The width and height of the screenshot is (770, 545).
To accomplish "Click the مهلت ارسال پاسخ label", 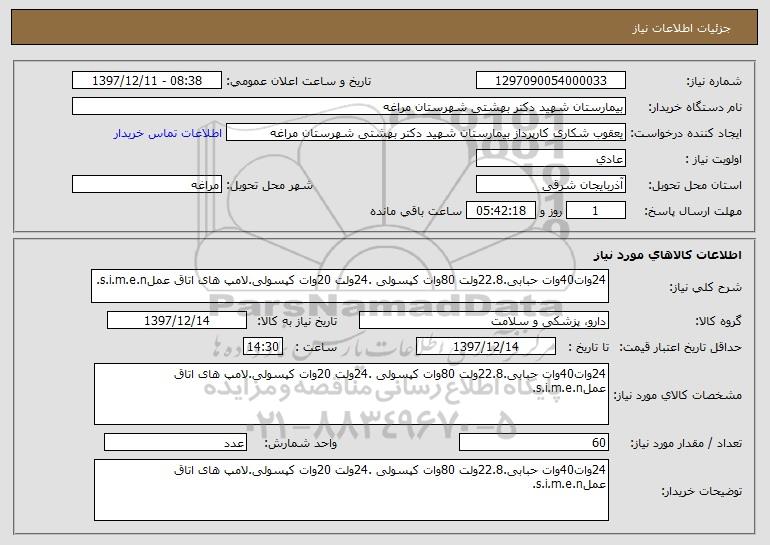I will 693,212.
